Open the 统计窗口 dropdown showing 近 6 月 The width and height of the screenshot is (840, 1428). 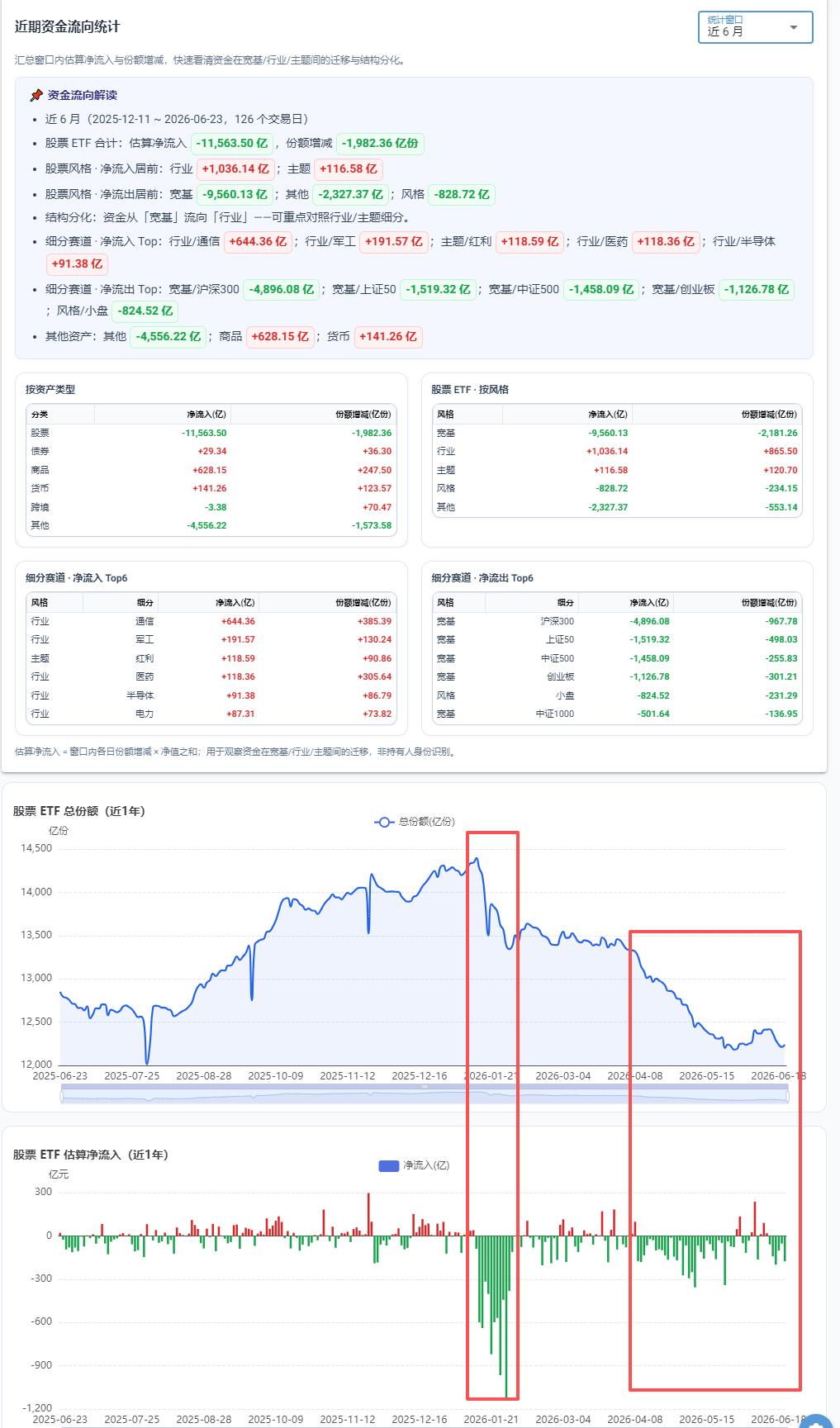(755, 27)
